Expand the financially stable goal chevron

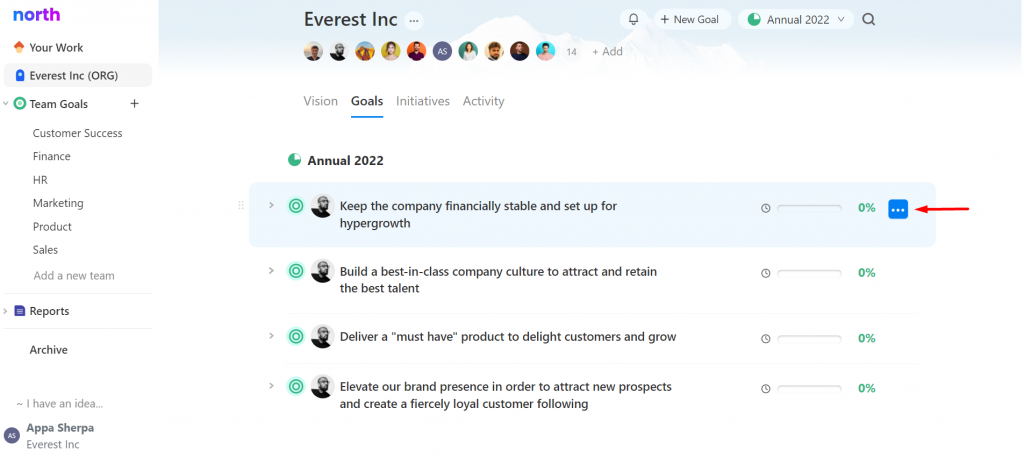click(x=271, y=205)
